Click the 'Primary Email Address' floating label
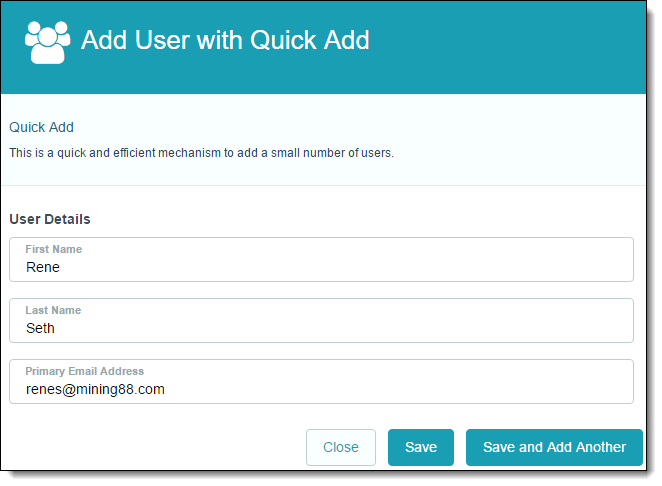 pos(85,371)
